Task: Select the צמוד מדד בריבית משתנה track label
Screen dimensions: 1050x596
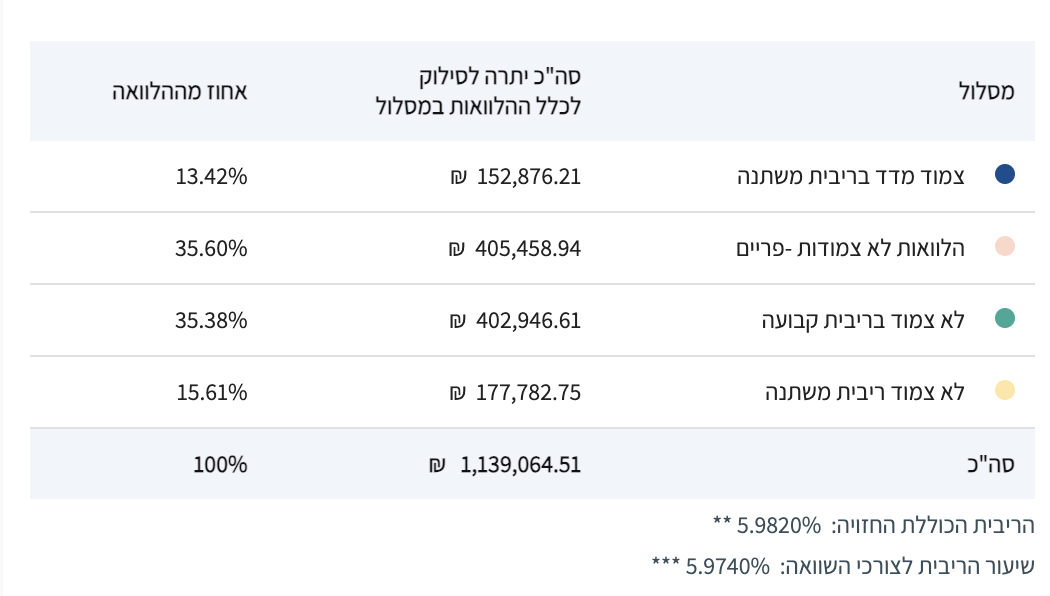Action: tap(861, 176)
